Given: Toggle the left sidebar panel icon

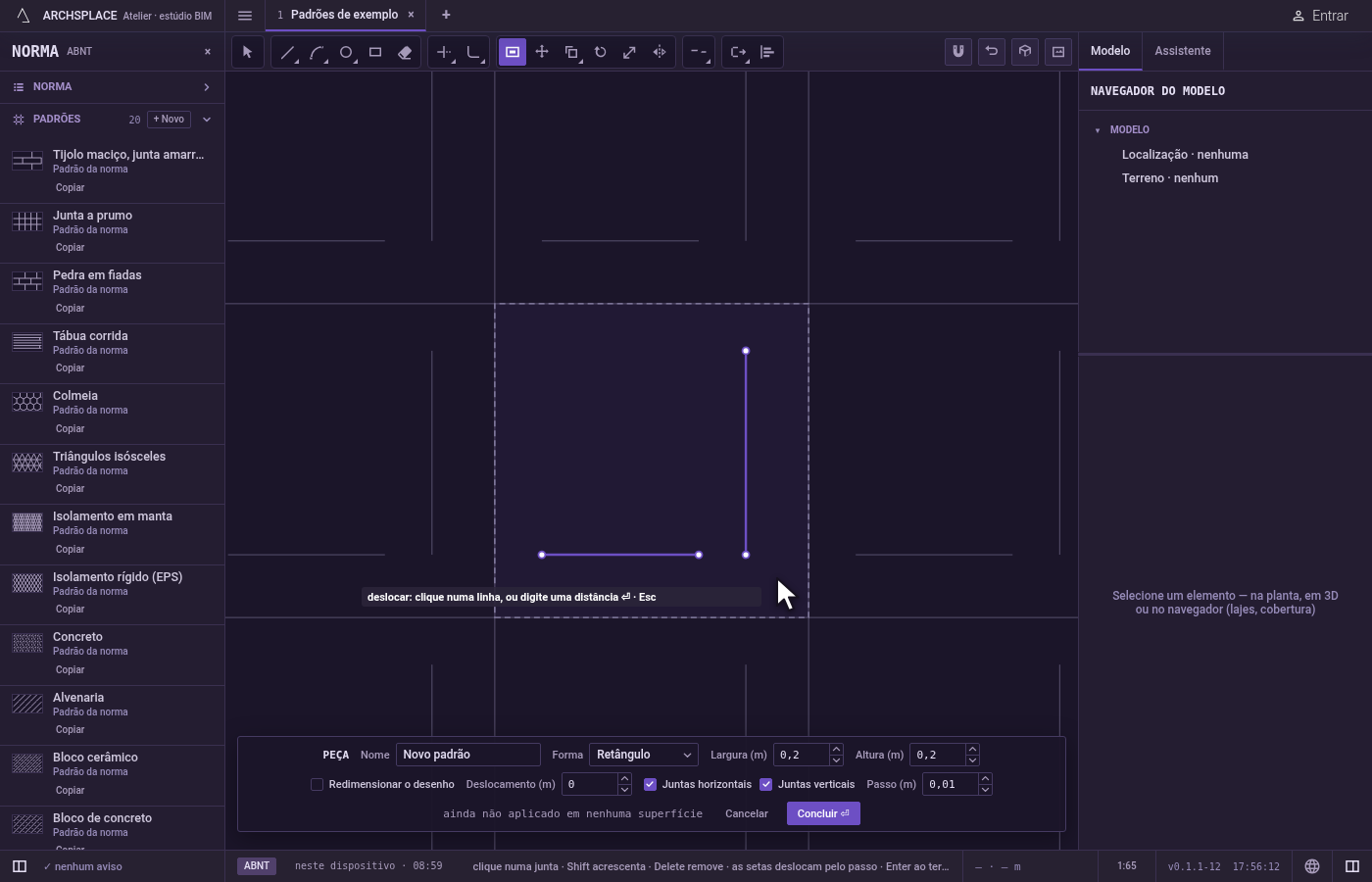Looking at the screenshot, I should point(19,866).
